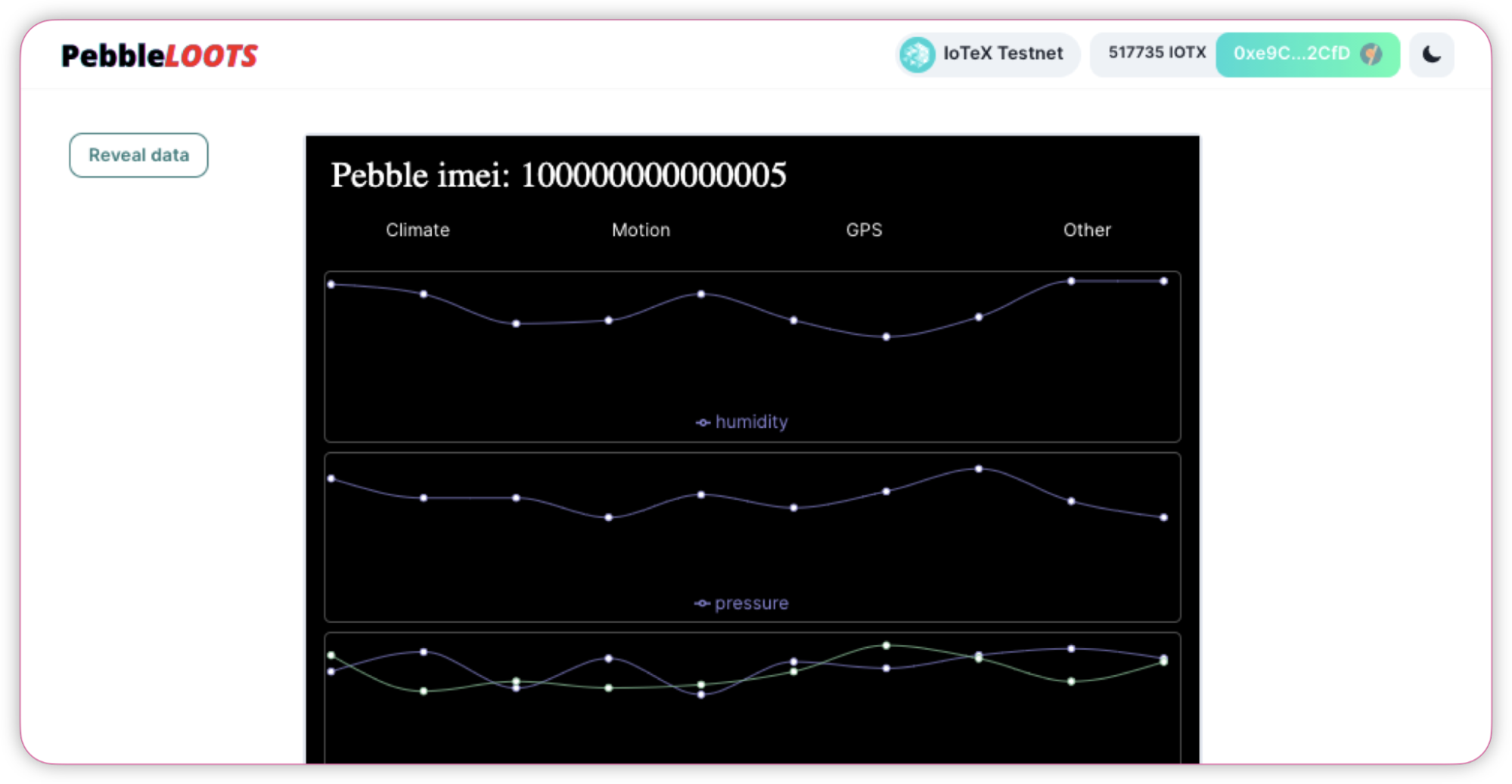The width and height of the screenshot is (1512, 784).
Task: Click the highest green point on third chart
Action: coord(886,646)
